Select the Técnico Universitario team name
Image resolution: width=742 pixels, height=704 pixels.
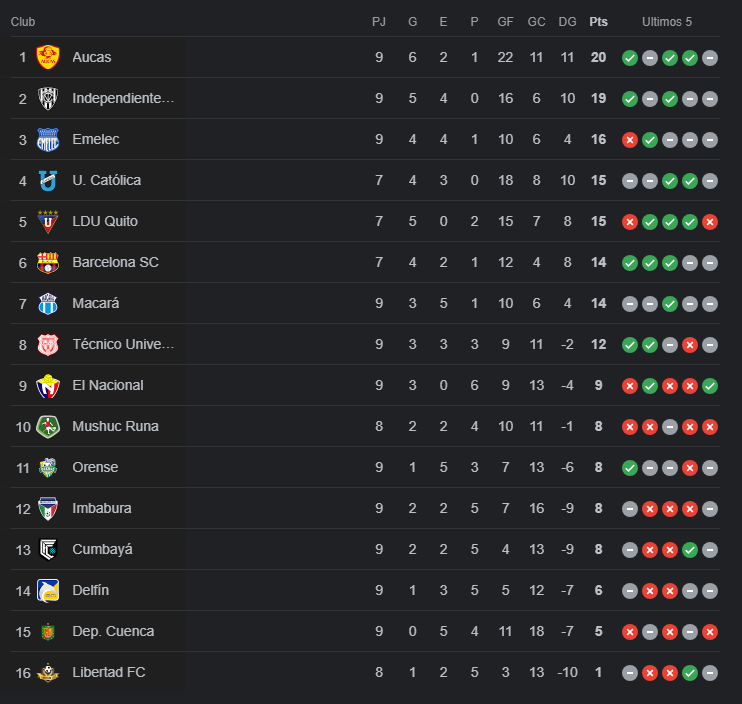(x=123, y=344)
